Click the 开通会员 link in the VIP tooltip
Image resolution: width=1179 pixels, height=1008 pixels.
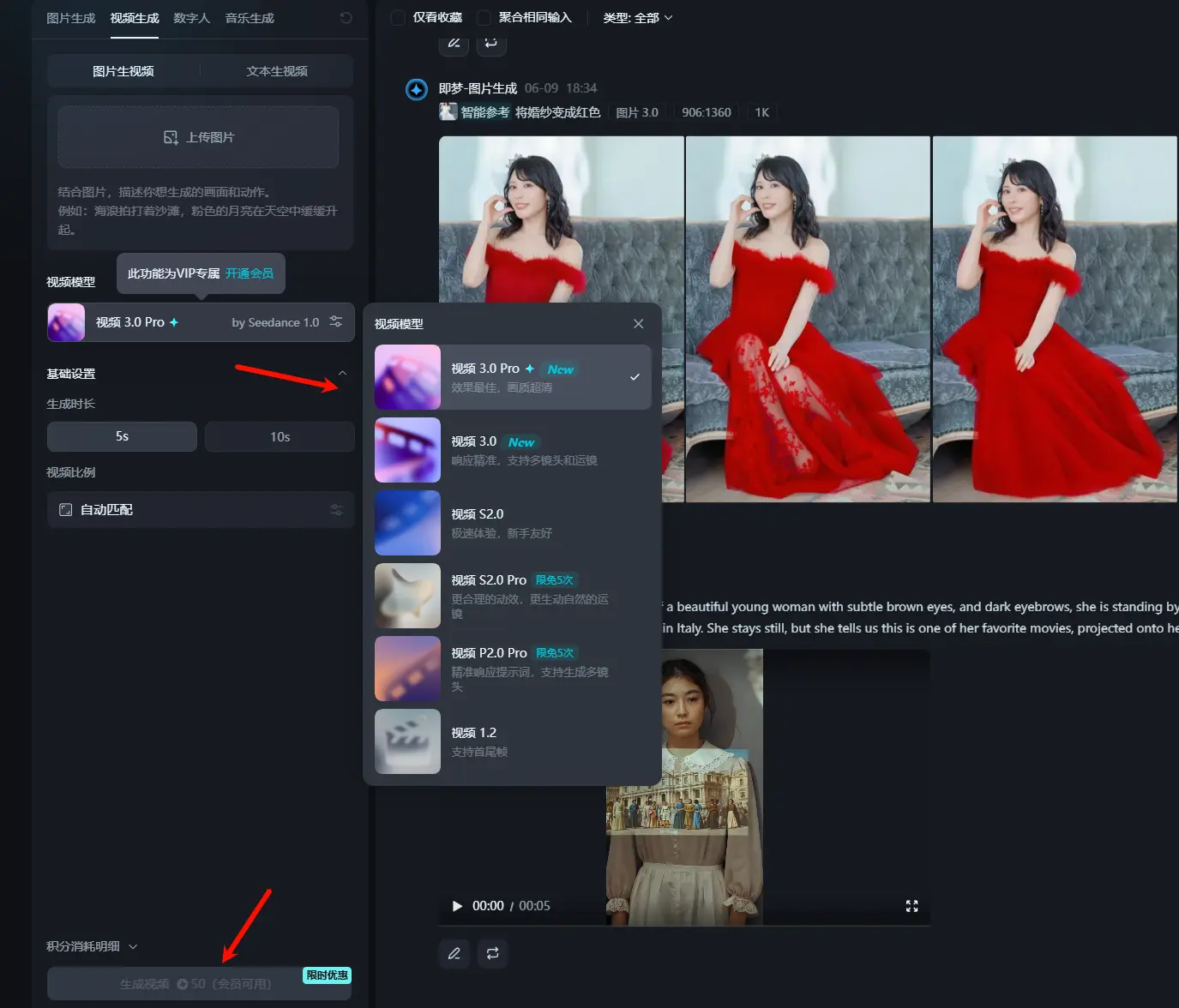250,273
